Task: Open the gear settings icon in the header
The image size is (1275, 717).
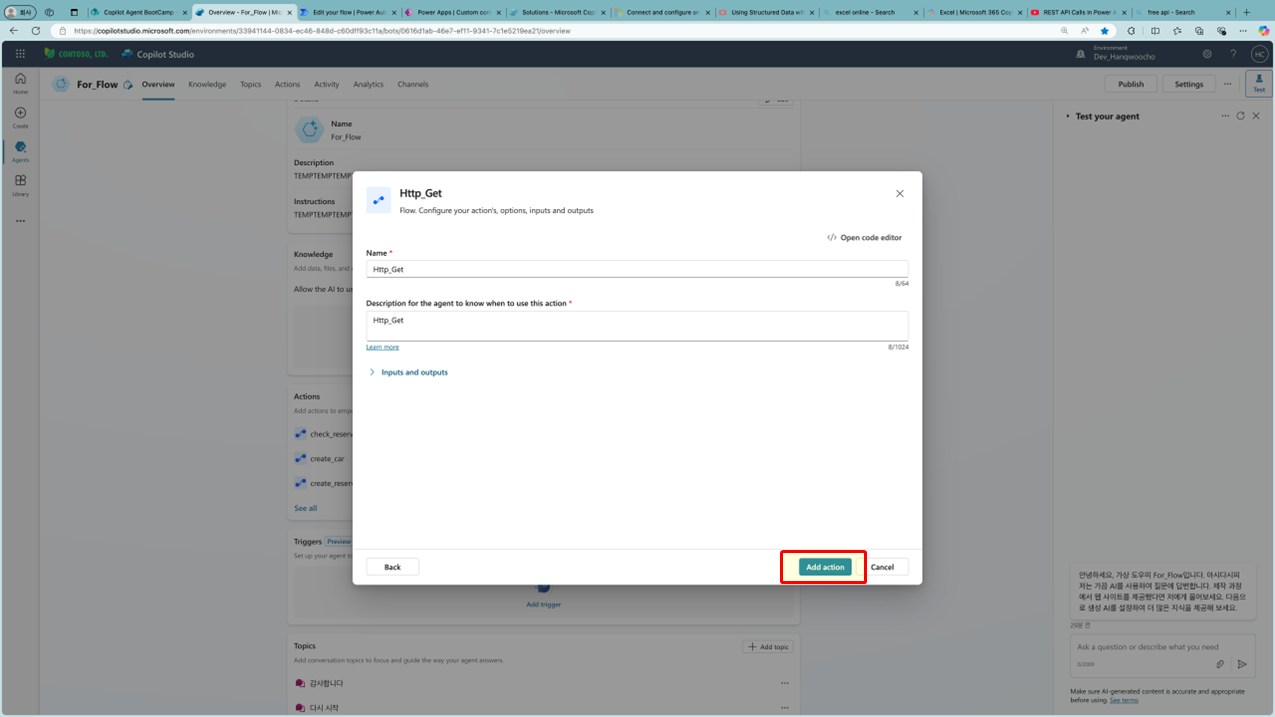Action: [x=1207, y=54]
